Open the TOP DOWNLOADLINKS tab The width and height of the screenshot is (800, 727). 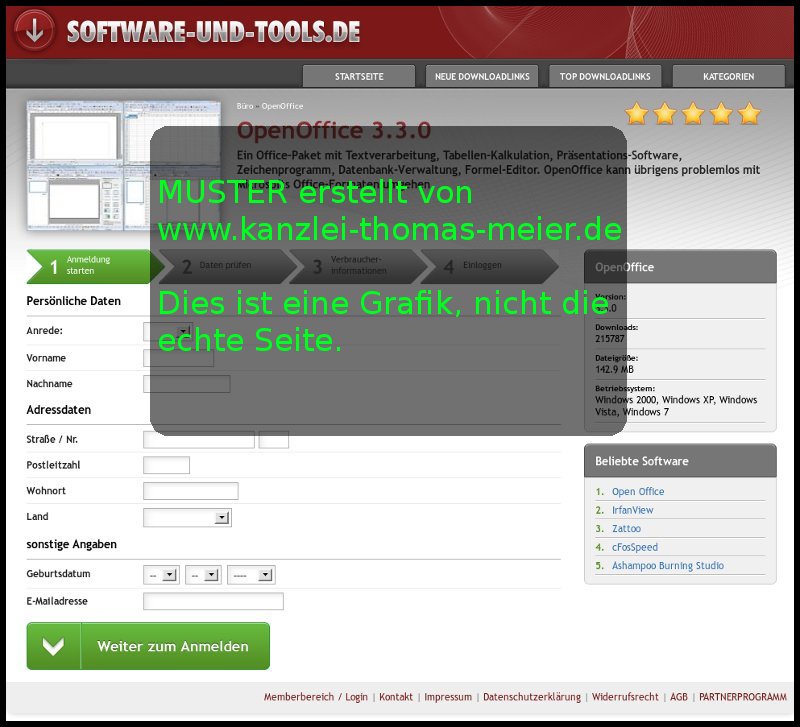pyautogui.click(x=605, y=76)
